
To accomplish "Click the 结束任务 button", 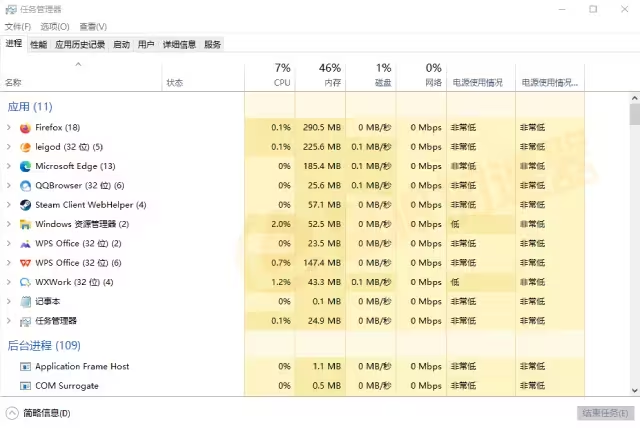I will [x=605, y=413].
